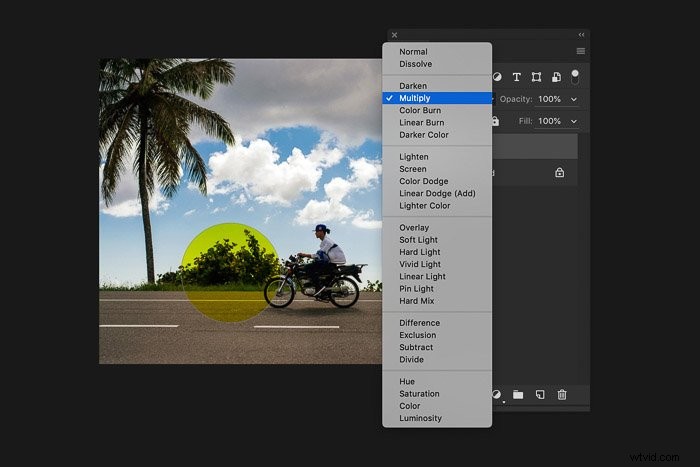Open the Layers panel hamburger menu
Image resolution: width=700 pixels, height=467 pixels.
(x=581, y=51)
